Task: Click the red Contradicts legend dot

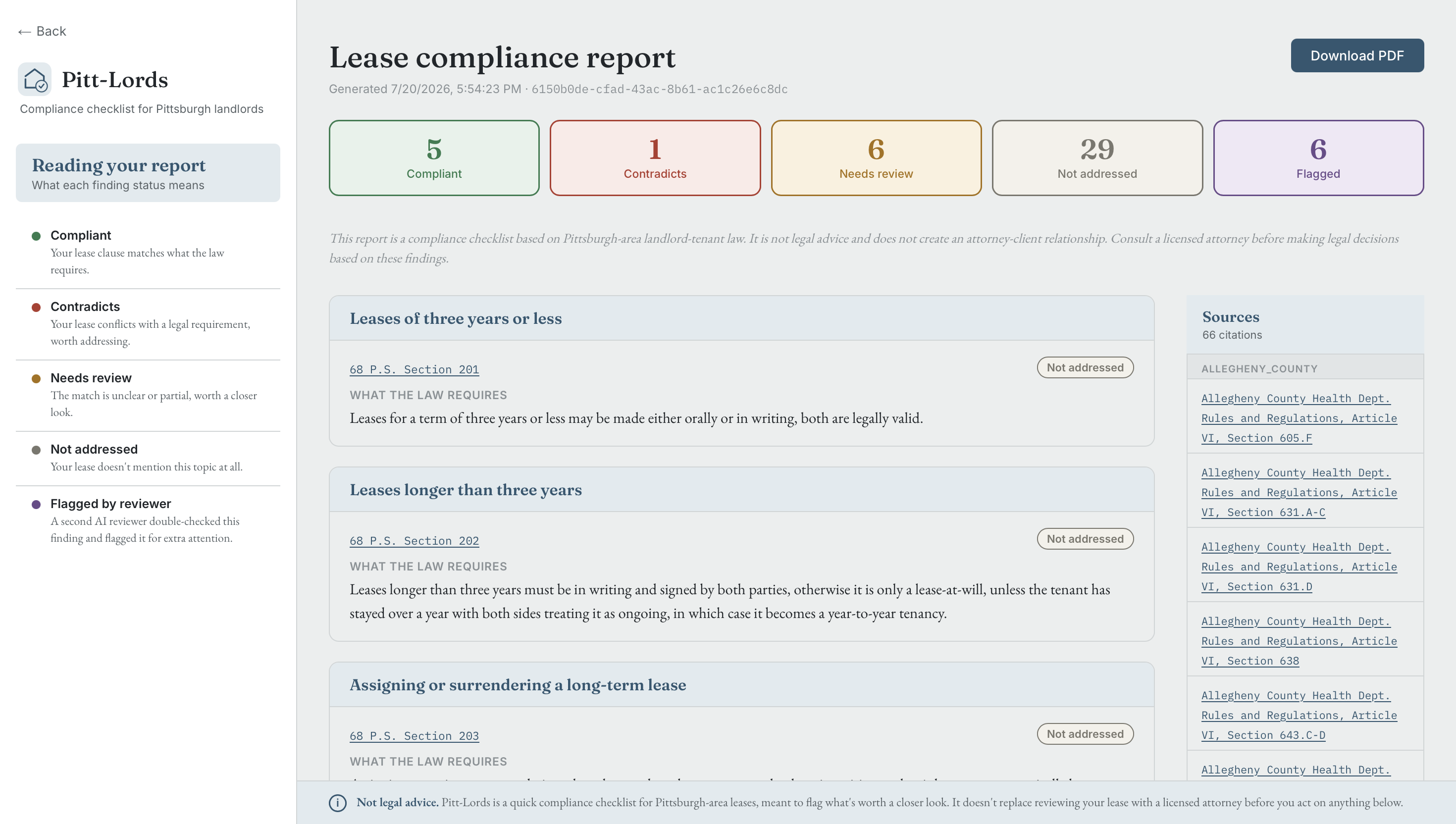Action: pyautogui.click(x=36, y=308)
